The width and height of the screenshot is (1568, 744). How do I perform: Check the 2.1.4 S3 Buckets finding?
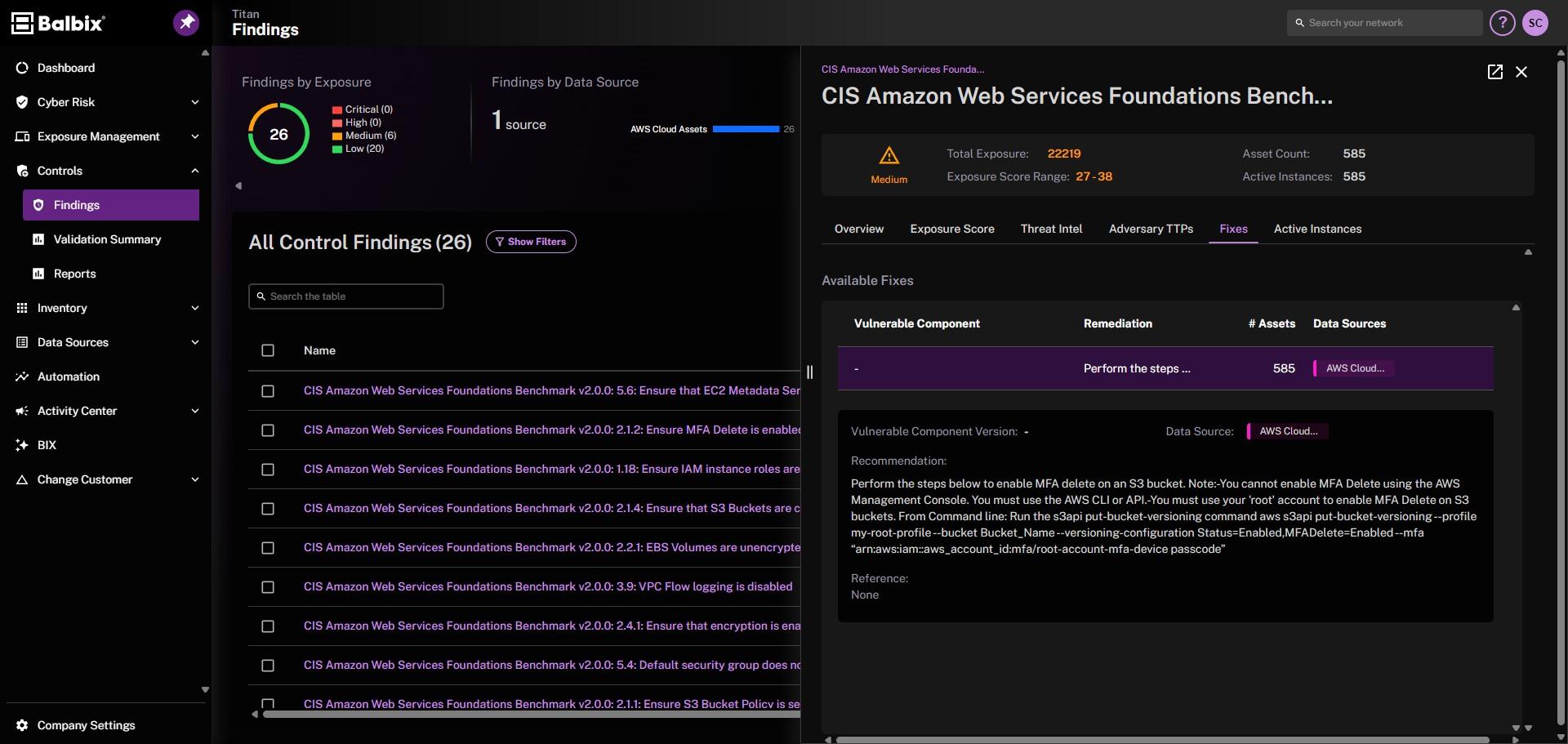tap(268, 509)
